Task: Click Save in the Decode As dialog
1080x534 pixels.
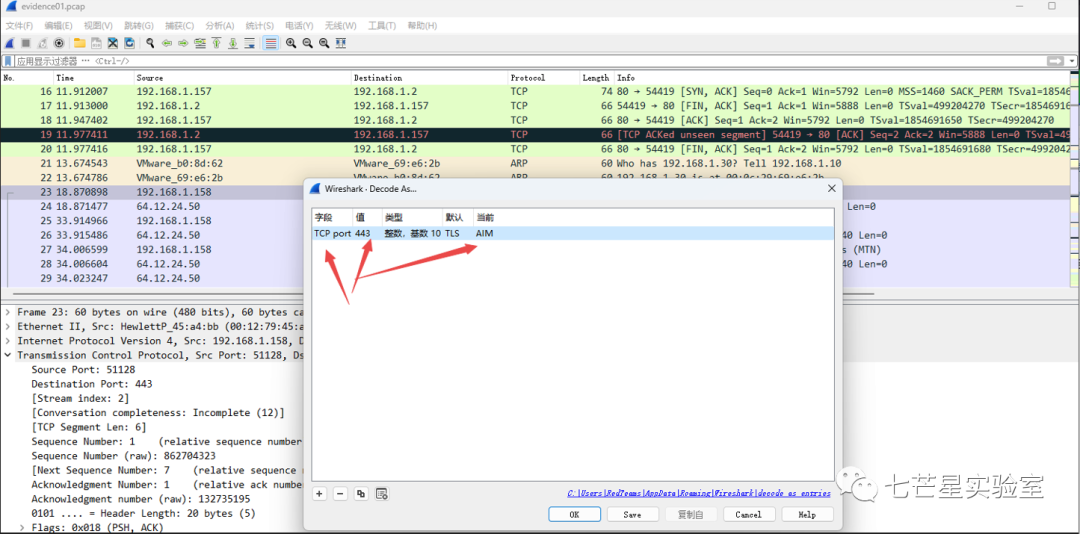Action: [632, 514]
